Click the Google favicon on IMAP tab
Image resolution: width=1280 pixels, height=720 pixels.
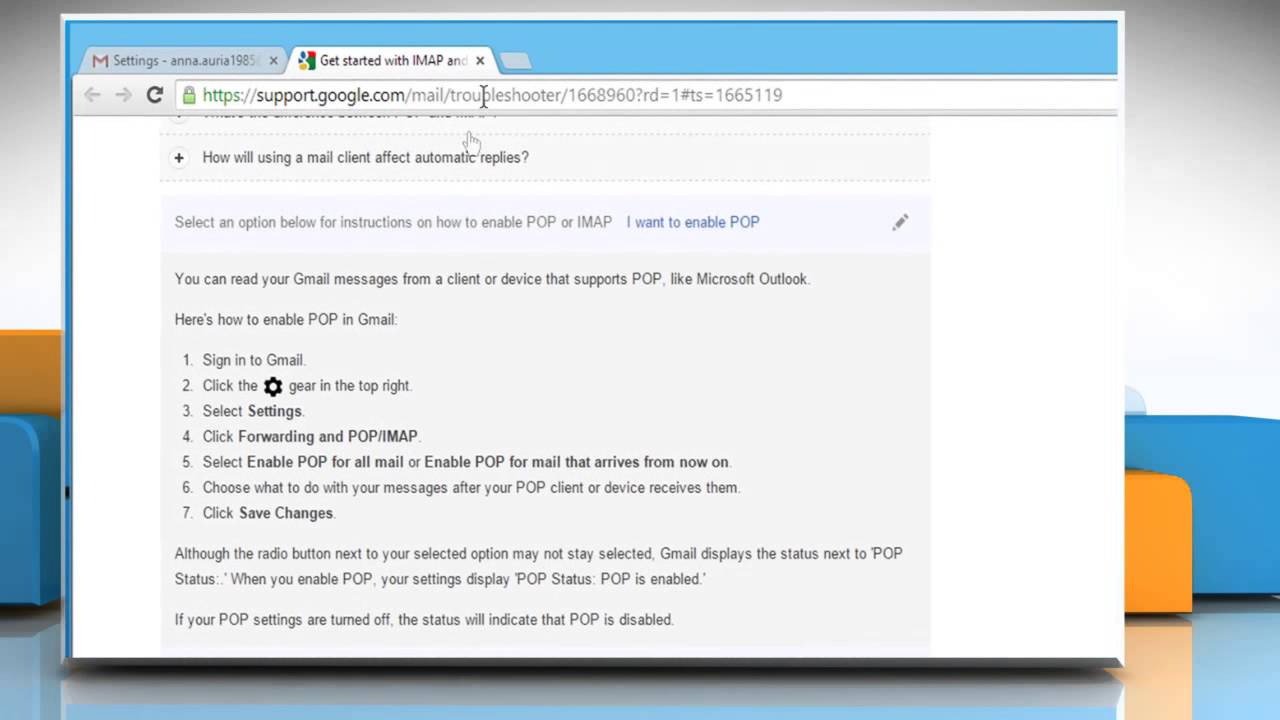tap(307, 61)
